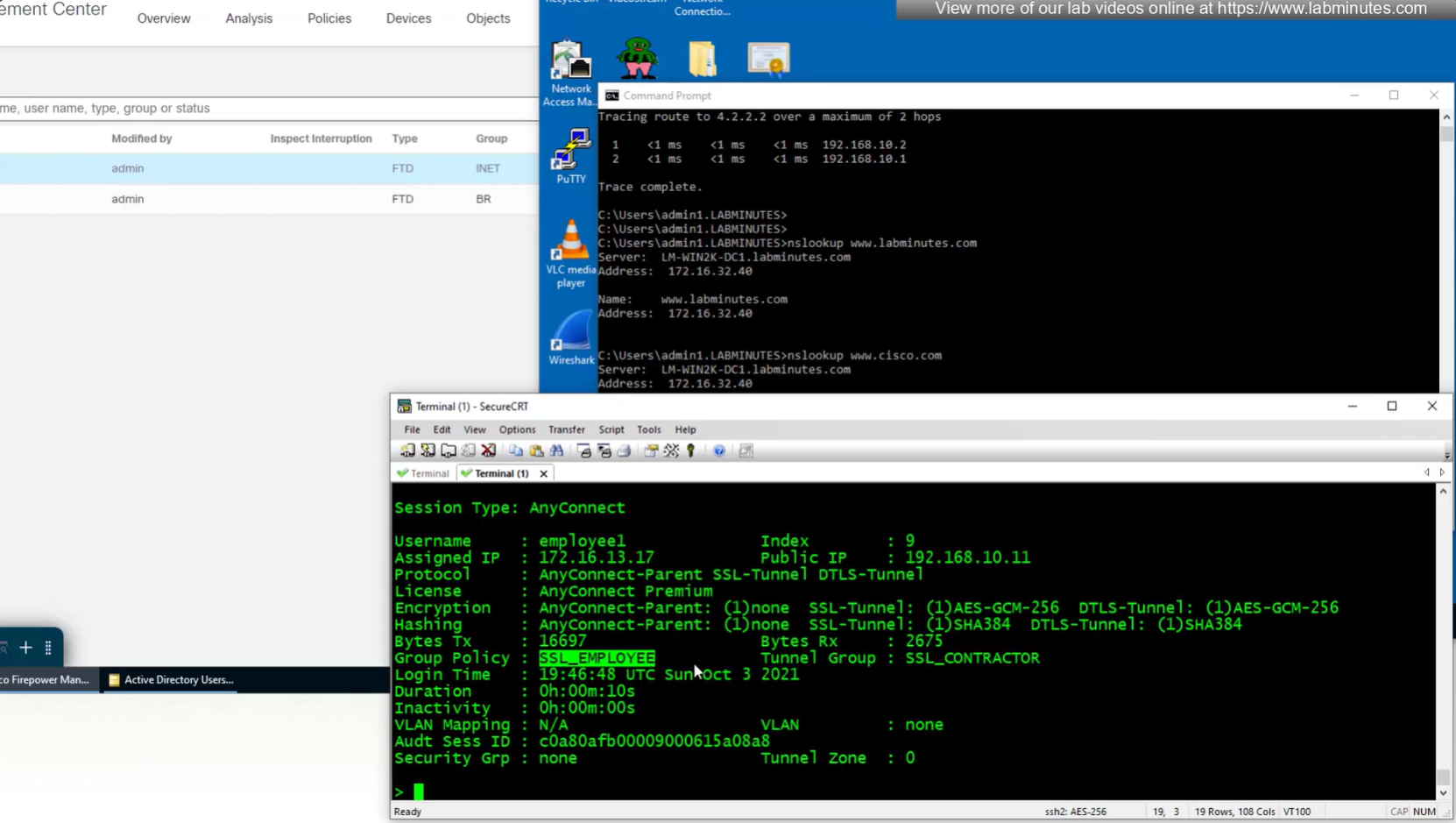
Task: Click the Disconnect icon with red X
Action: point(489,451)
